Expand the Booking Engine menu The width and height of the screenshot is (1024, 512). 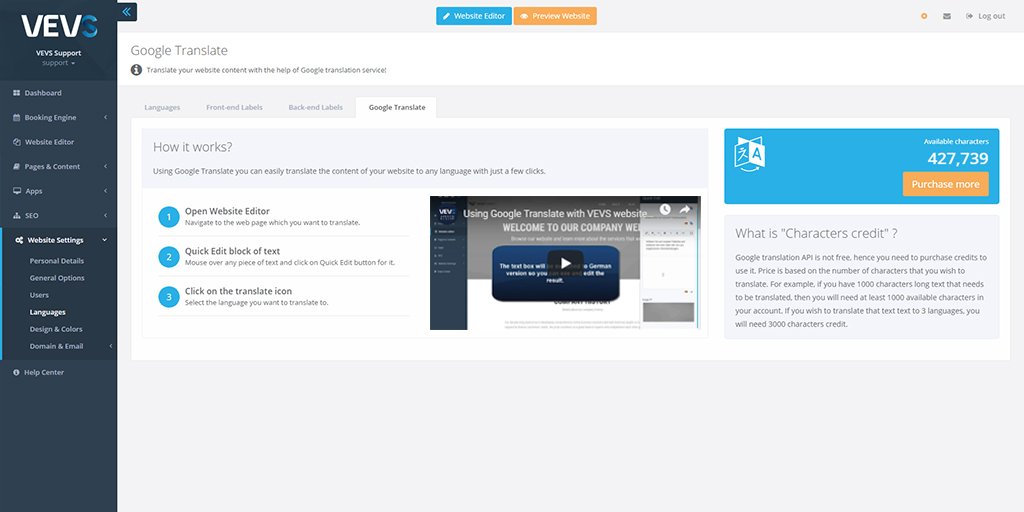pyautogui.click(x=59, y=118)
